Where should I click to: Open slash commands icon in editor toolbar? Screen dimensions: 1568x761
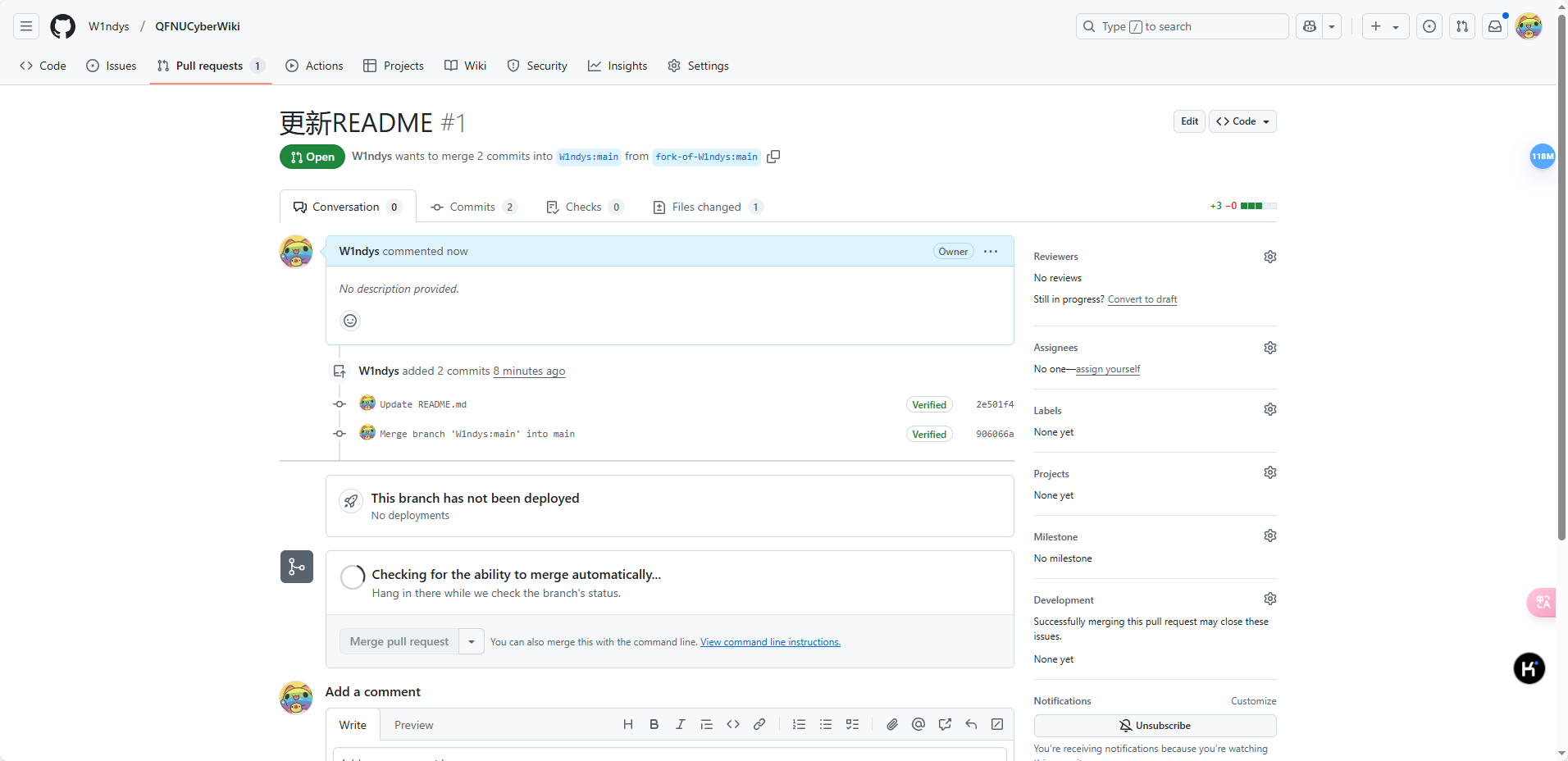(x=997, y=724)
